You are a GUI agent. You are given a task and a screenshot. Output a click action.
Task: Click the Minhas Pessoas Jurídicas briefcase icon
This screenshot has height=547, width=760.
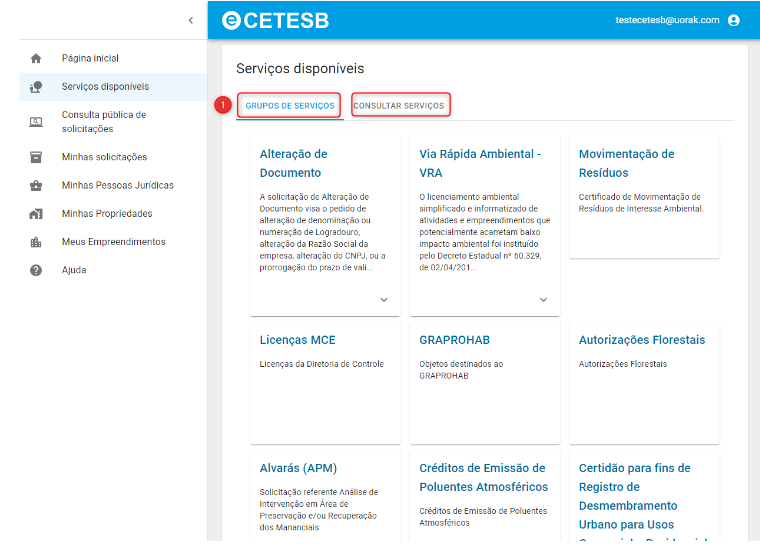(36, 186)
